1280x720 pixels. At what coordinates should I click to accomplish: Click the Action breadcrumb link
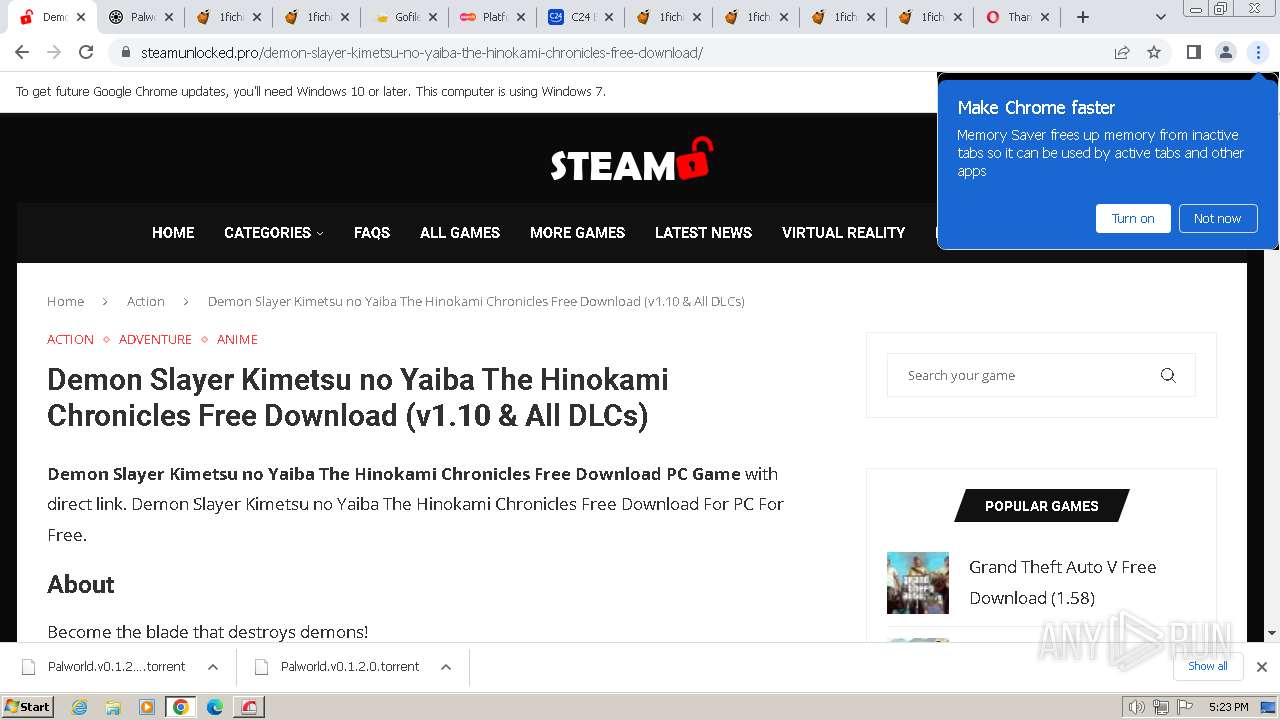[146, 301]
